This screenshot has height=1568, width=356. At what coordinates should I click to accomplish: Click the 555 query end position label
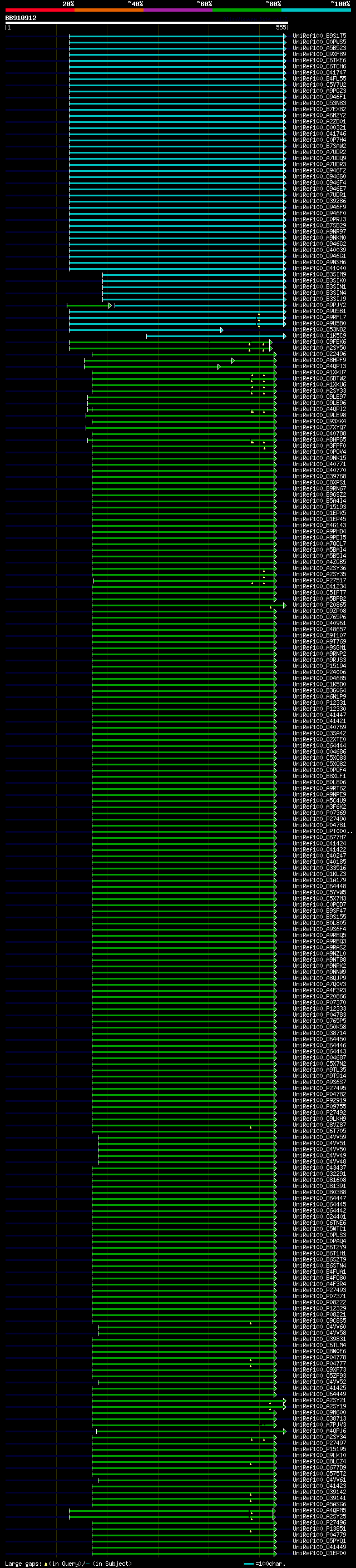[x=280, y=27]
